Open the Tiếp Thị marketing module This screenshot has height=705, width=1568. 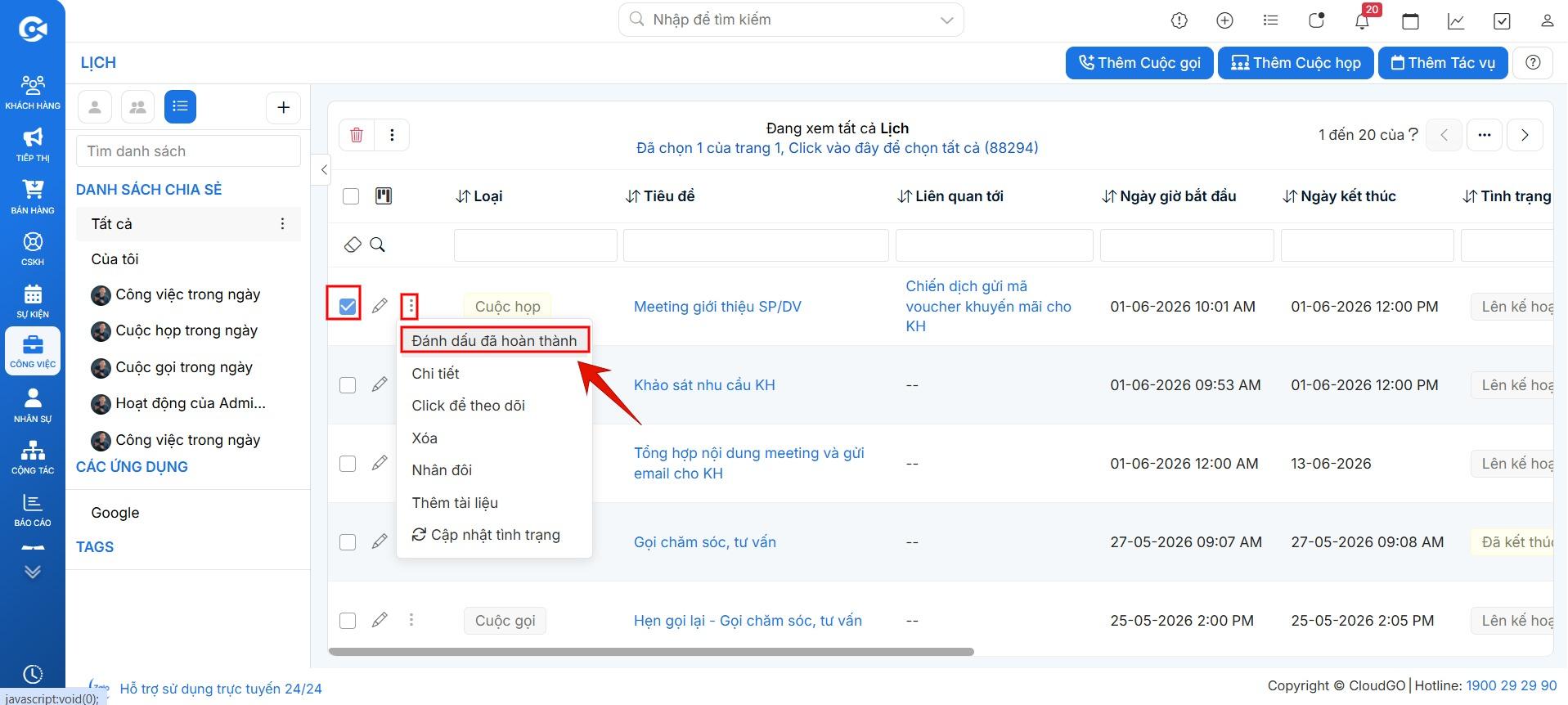pos(33,144)
